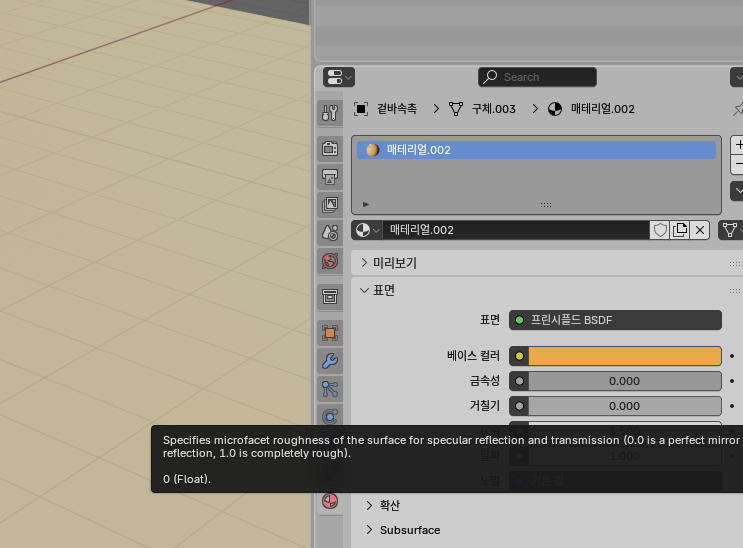Toggle the pin icon on properties header
The height and width of the screenshot is (548, 743).
[x=738, y=110]
